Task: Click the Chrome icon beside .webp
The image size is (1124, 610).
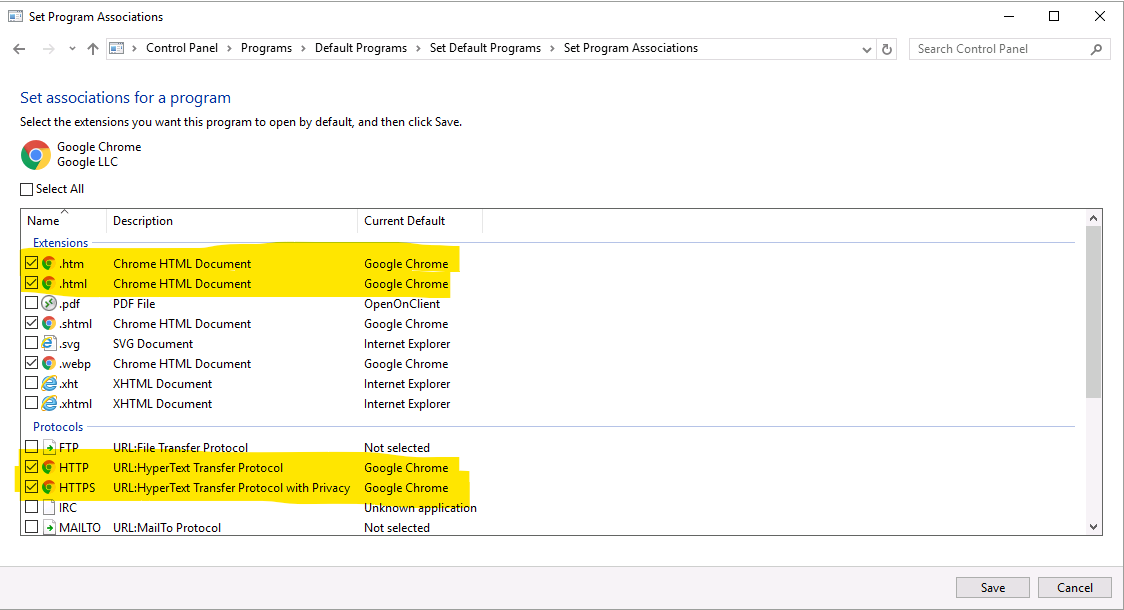Action: click(49, 363)
